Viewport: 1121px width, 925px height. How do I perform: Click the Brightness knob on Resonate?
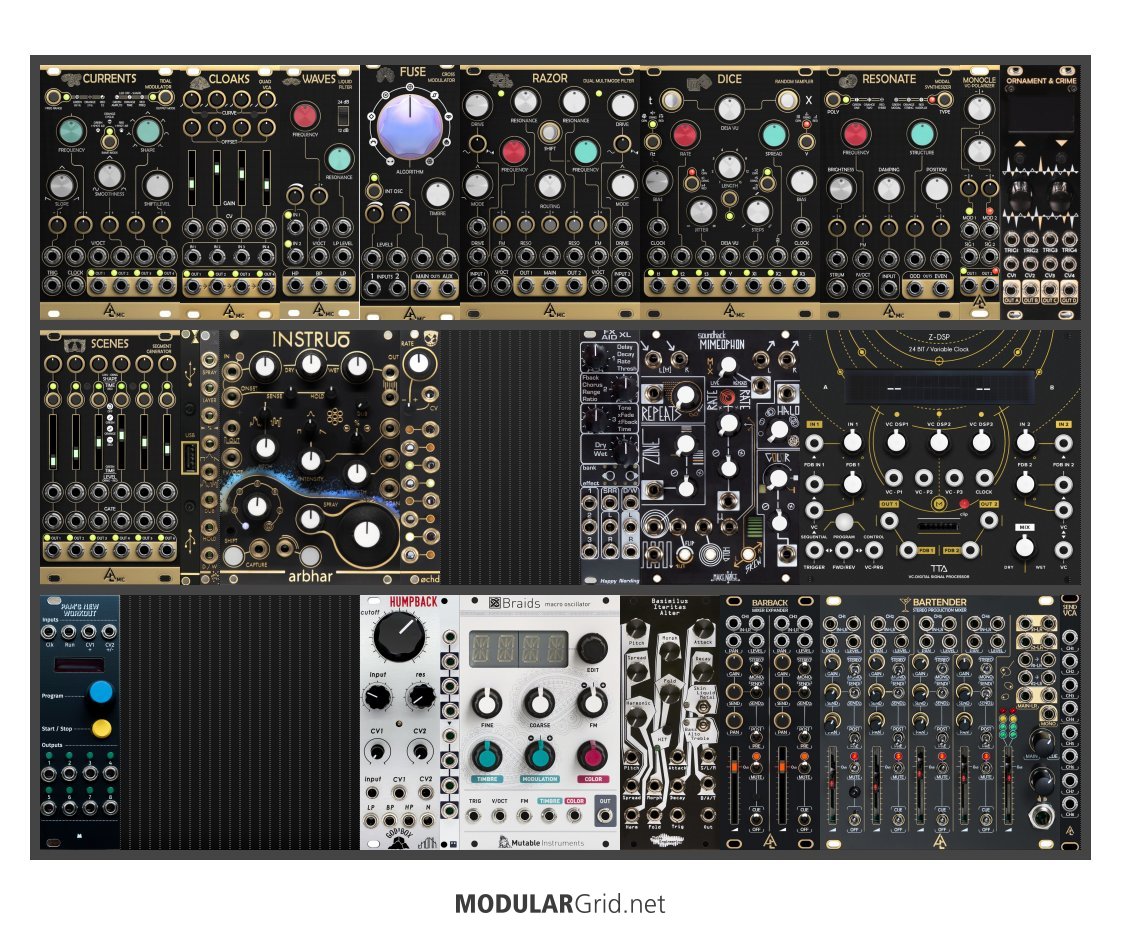841,188
